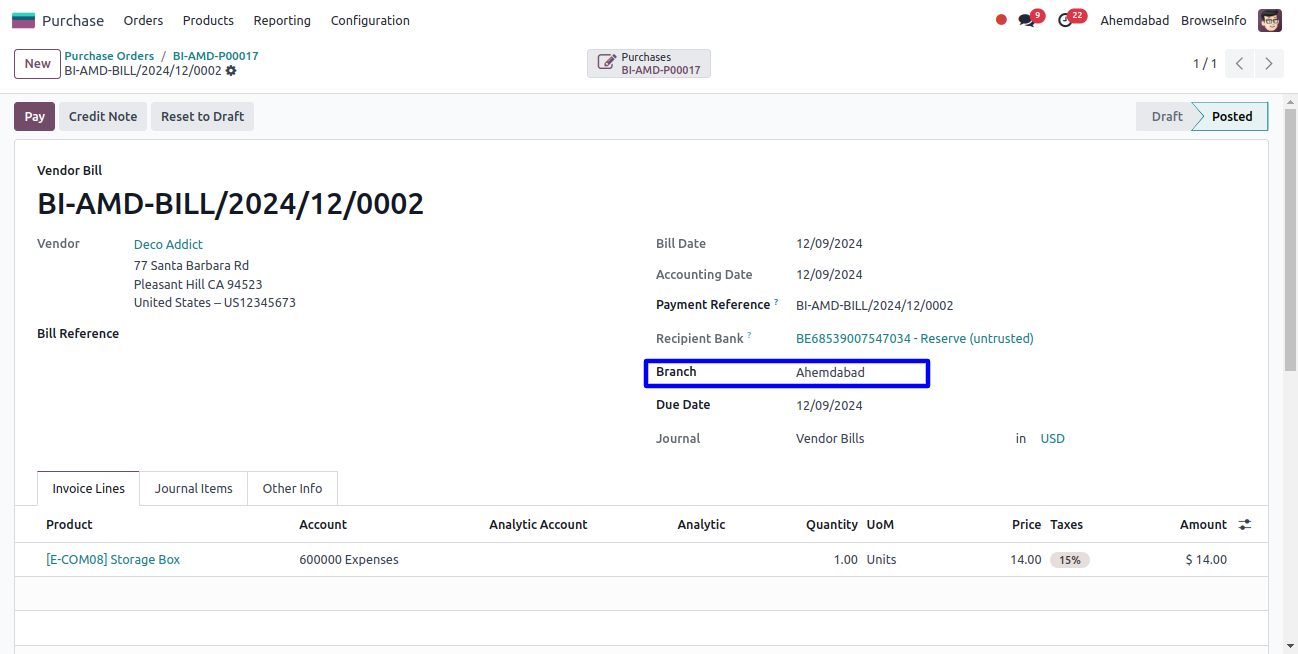Switch to the Journal Items tab

coord(194,488)
